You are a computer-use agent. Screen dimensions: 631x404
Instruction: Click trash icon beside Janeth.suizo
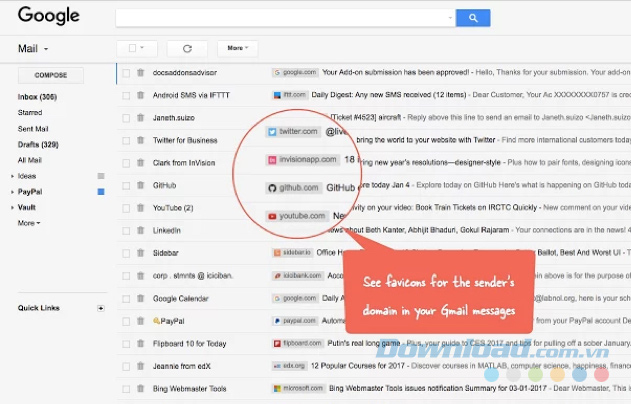point(140,118)
